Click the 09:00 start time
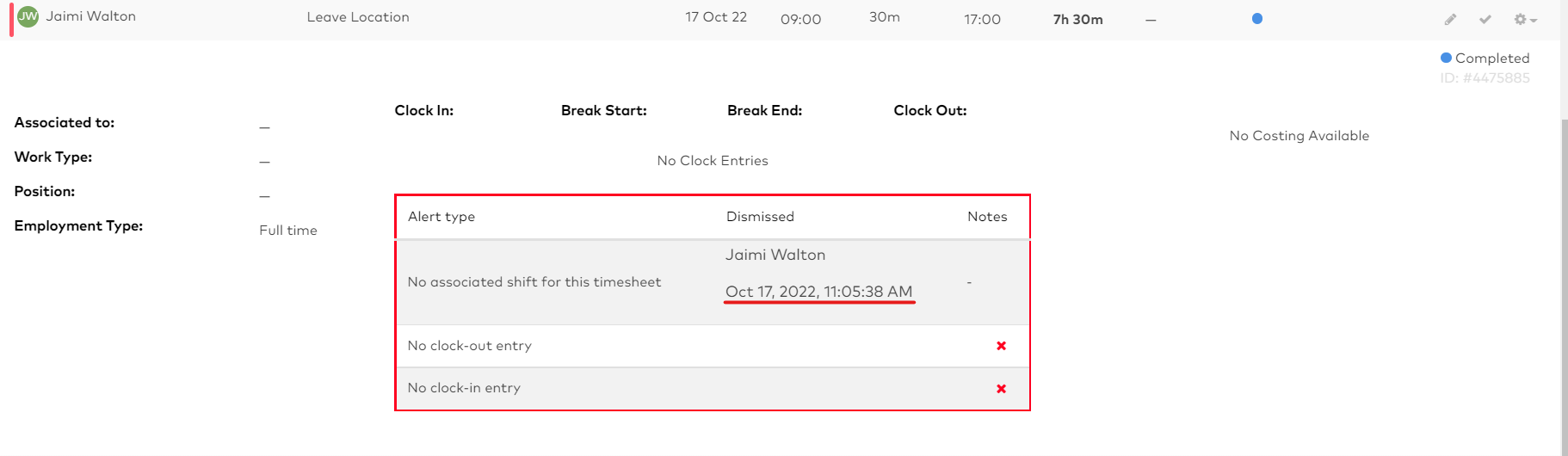Image resolution: width=1568 pixels, height=456 pixels. pos(801,19)
